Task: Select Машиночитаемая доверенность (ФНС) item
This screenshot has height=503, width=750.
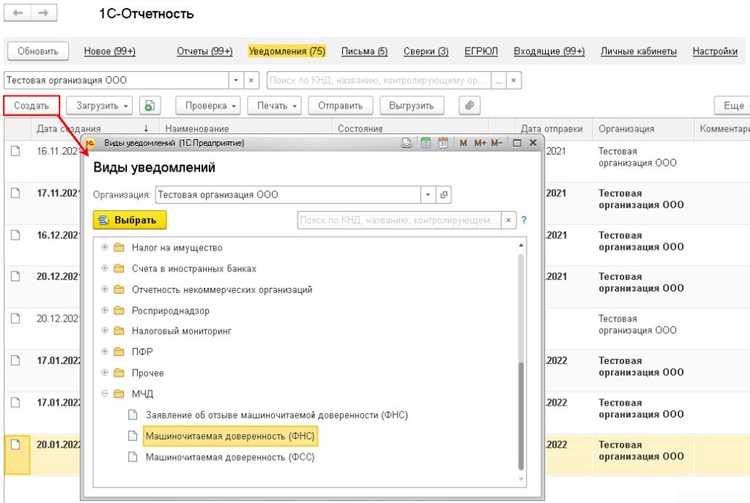Action: 230,436
